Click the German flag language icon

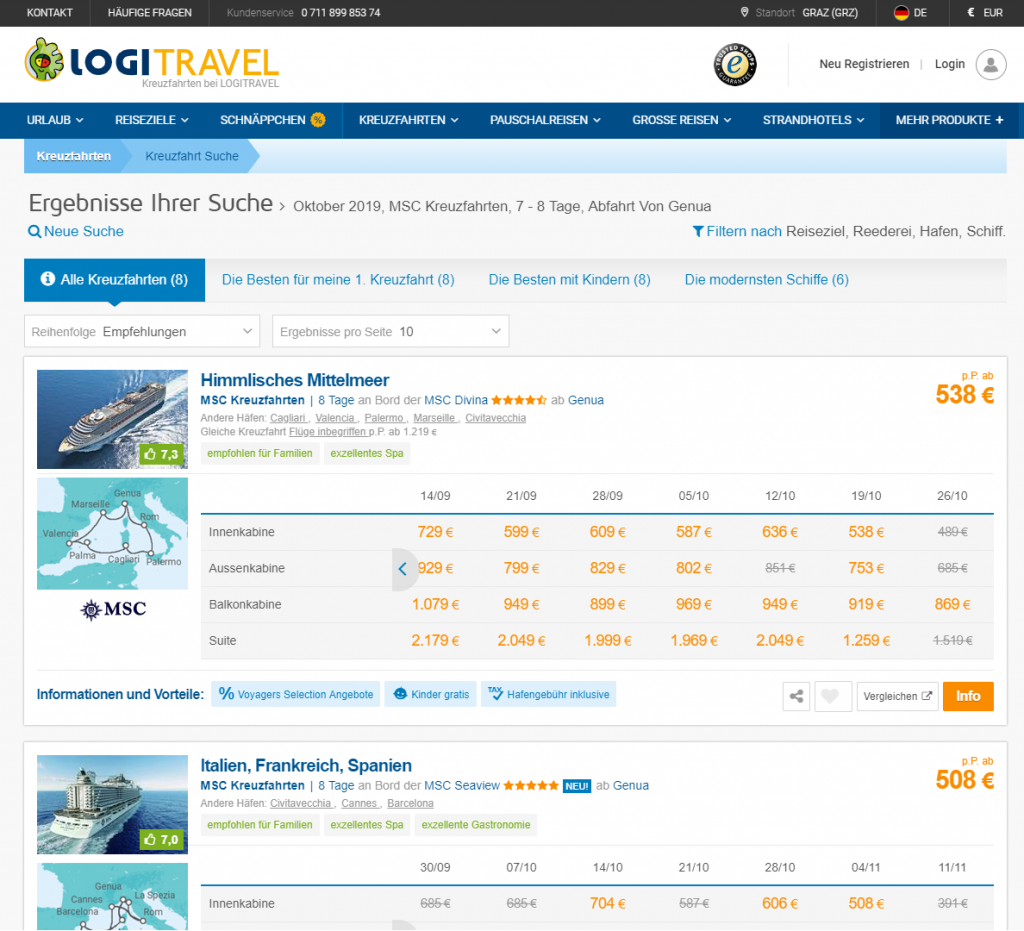pos(901,12)
